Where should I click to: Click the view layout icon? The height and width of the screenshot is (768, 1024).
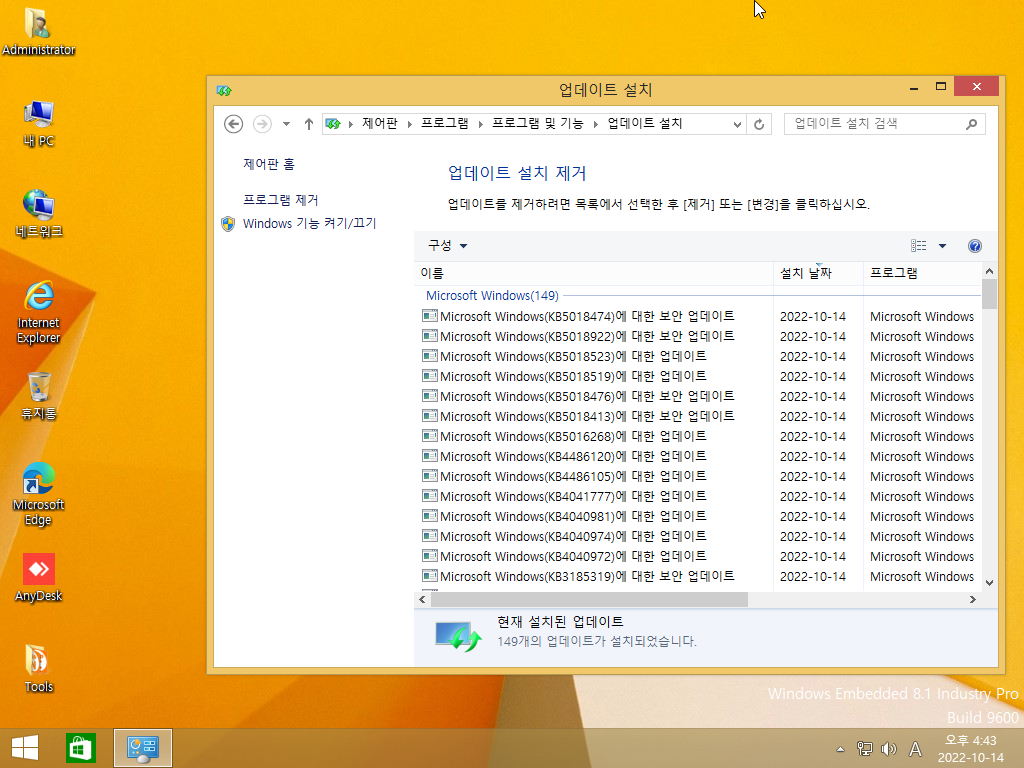point(918,246)
